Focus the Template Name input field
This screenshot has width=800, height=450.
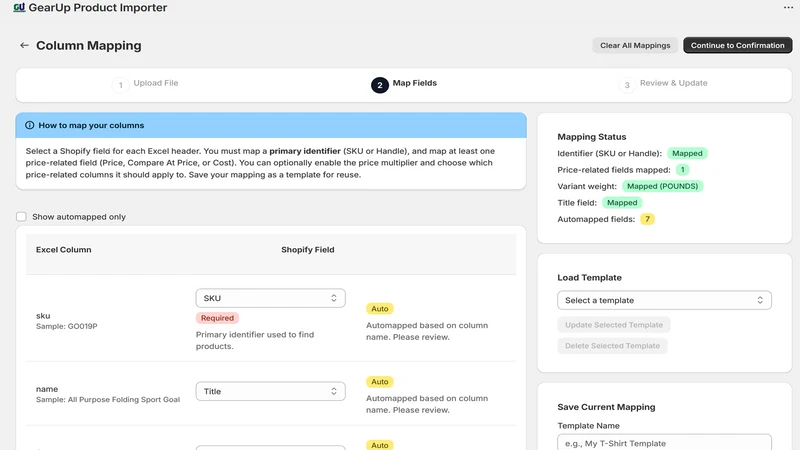(x=664, y=442)
